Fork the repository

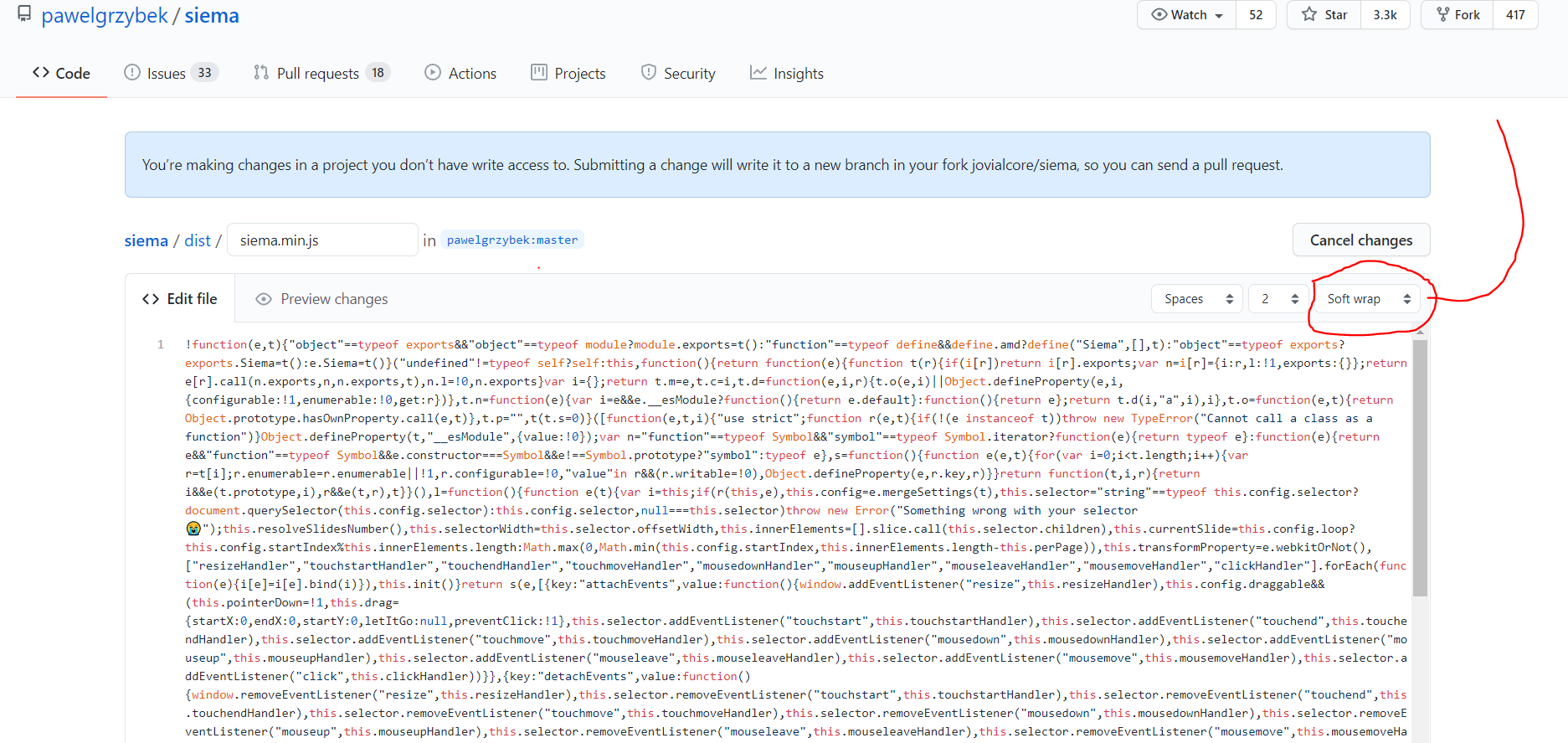1457,15
